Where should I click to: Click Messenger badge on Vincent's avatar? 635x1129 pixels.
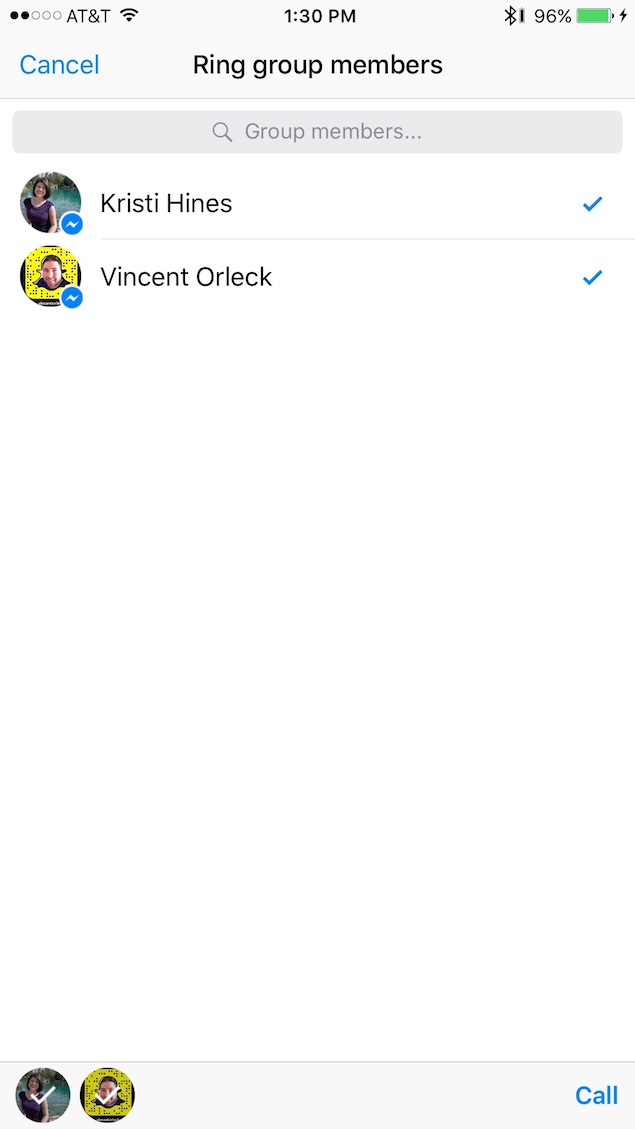(71, 298)
